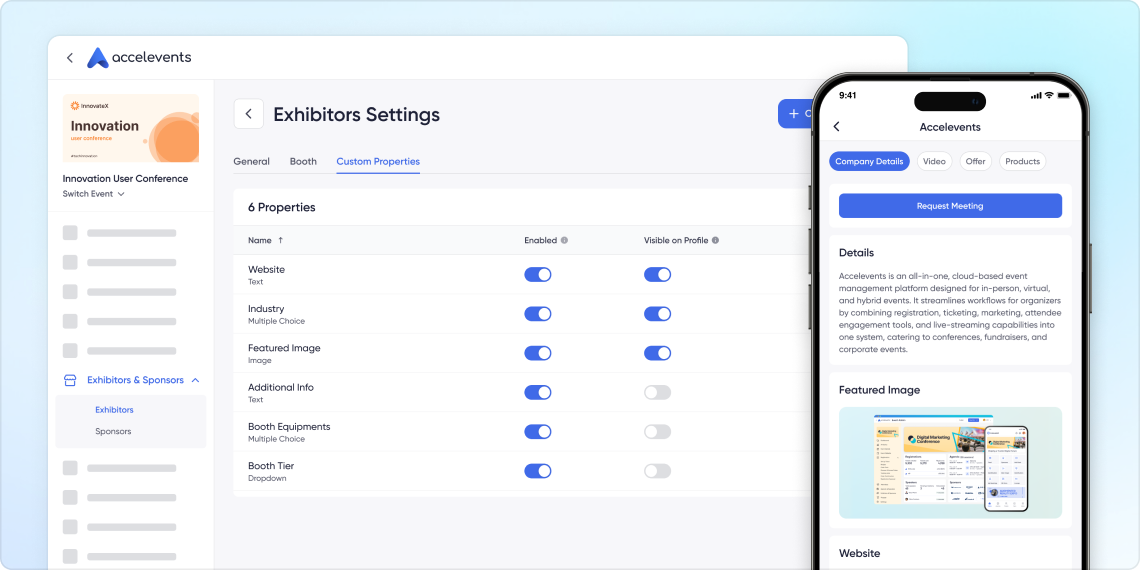Click the Industry property row name
The width and height of the screenshot is (1140, 570).
(266, 308)
